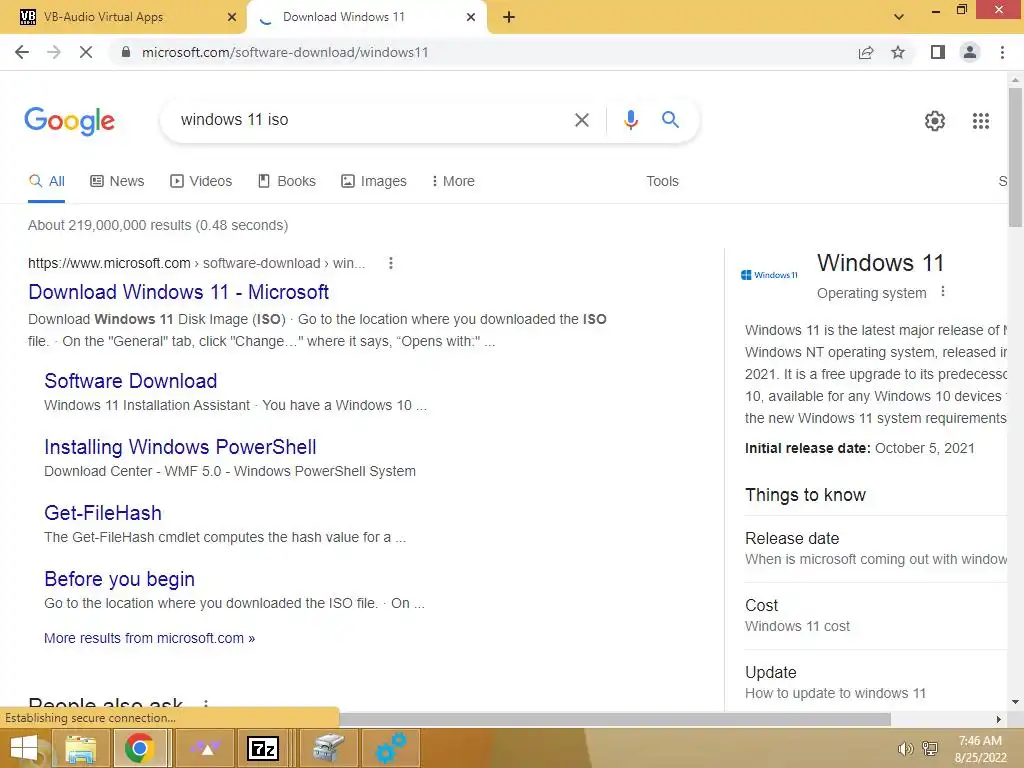1024x768 pixels.
Task: Open the blue gears taskbar app
Action: coord(390,748)
